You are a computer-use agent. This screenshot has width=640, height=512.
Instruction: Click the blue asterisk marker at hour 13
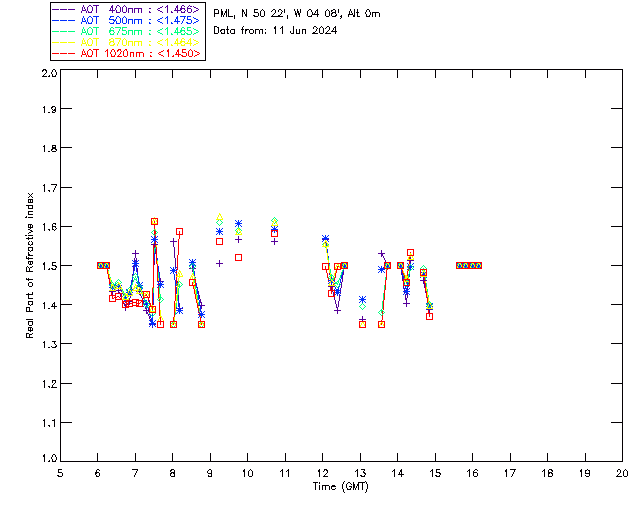click(362, 300)
